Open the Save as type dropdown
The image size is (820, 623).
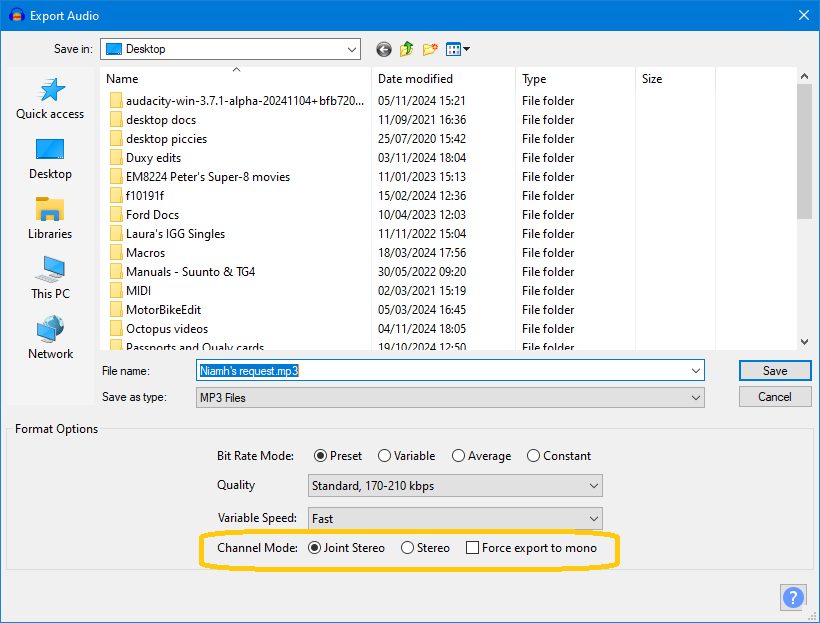pyautogui.click(x=450, y=398)
